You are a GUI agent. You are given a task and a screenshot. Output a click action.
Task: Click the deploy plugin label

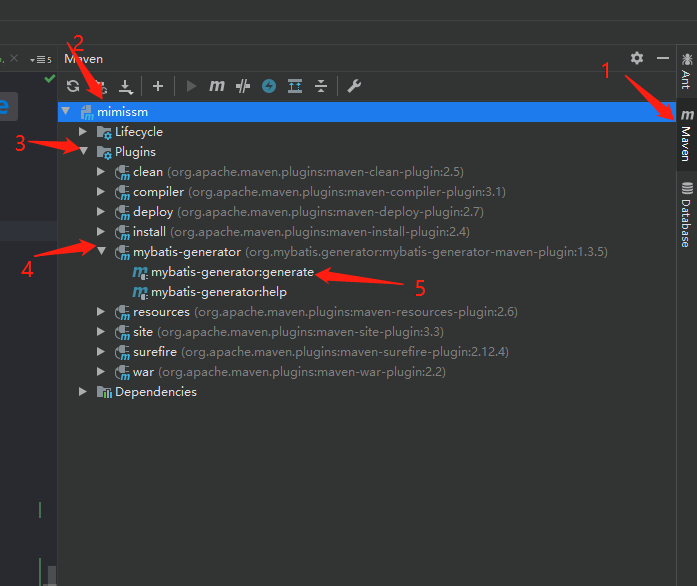pos(153,212)
